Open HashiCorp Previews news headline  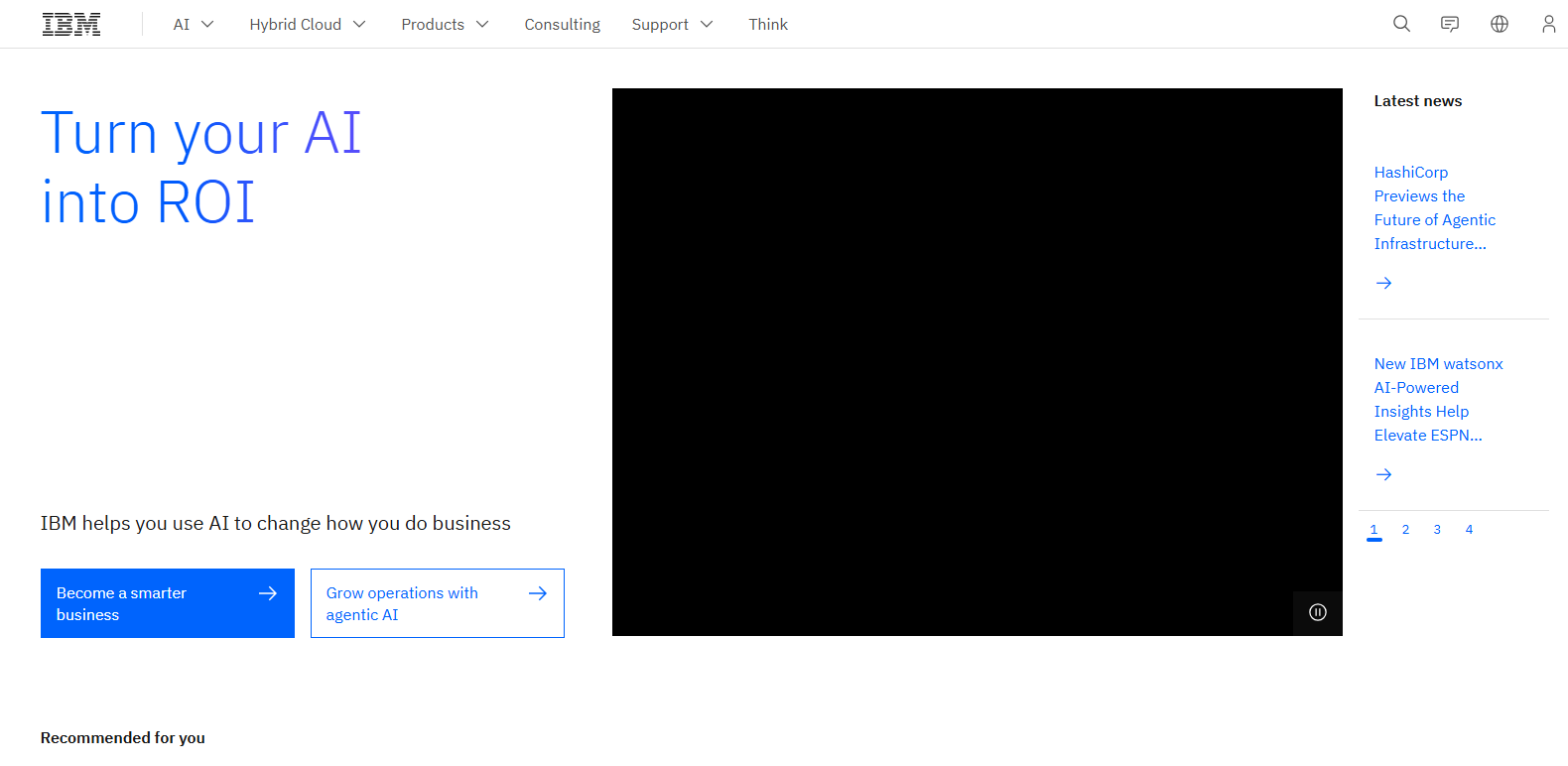tap(1434, 208)
